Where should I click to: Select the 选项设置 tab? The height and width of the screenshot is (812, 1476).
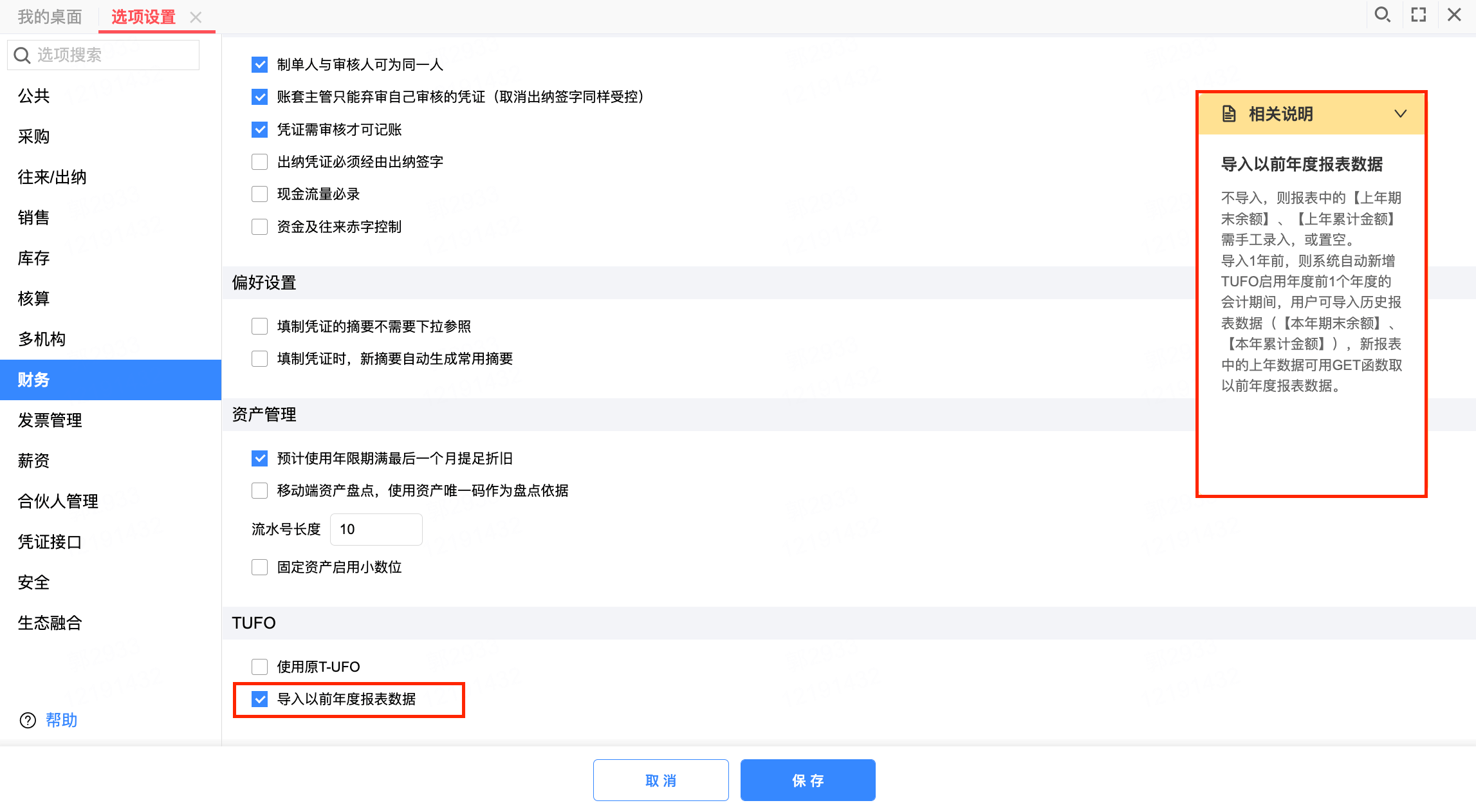tap(143, 17)
